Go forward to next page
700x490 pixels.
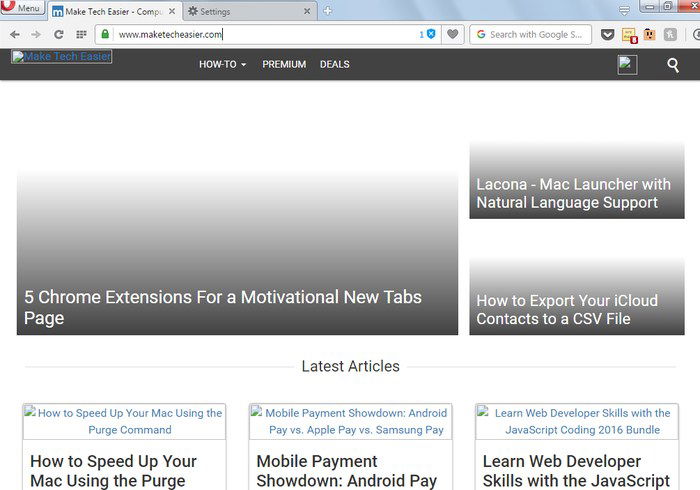coord(36,34)
